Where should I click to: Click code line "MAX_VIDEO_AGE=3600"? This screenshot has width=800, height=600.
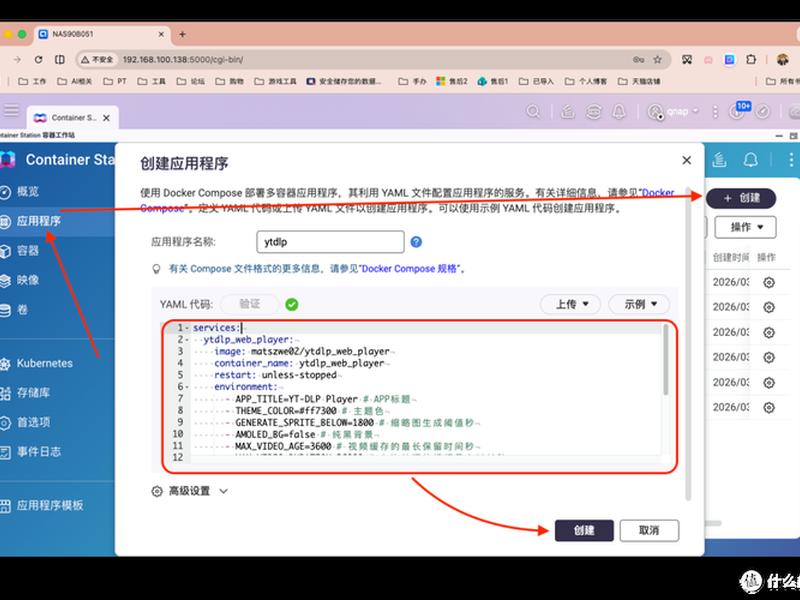pos(283,446)
